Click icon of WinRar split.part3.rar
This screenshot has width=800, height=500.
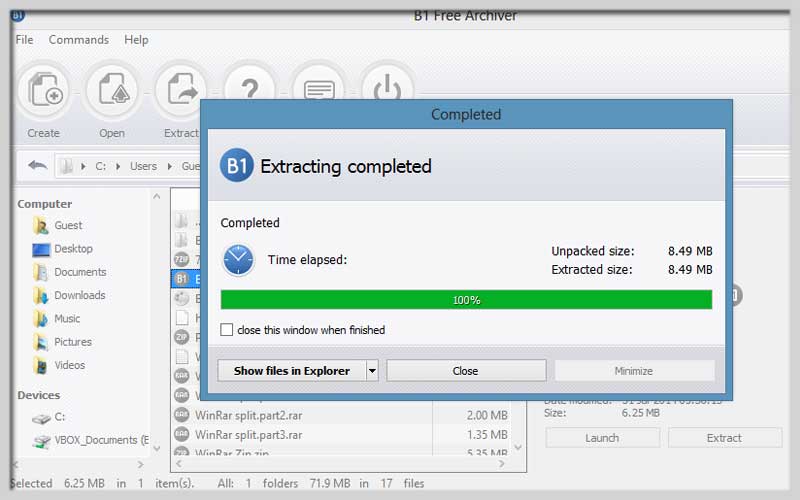pos(182,434)
